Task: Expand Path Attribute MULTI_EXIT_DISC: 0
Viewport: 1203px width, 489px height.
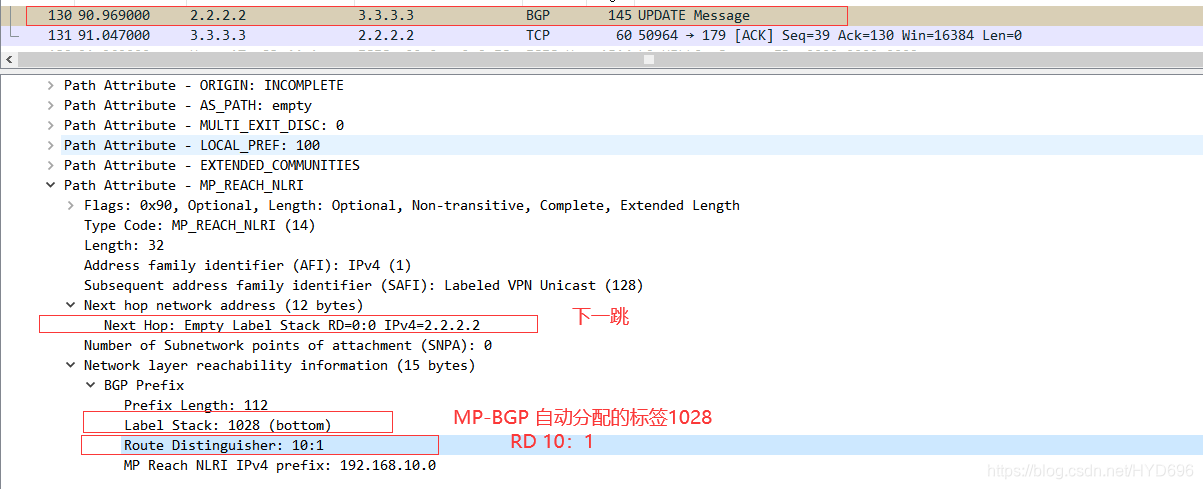Action: (x=50, y=125)
